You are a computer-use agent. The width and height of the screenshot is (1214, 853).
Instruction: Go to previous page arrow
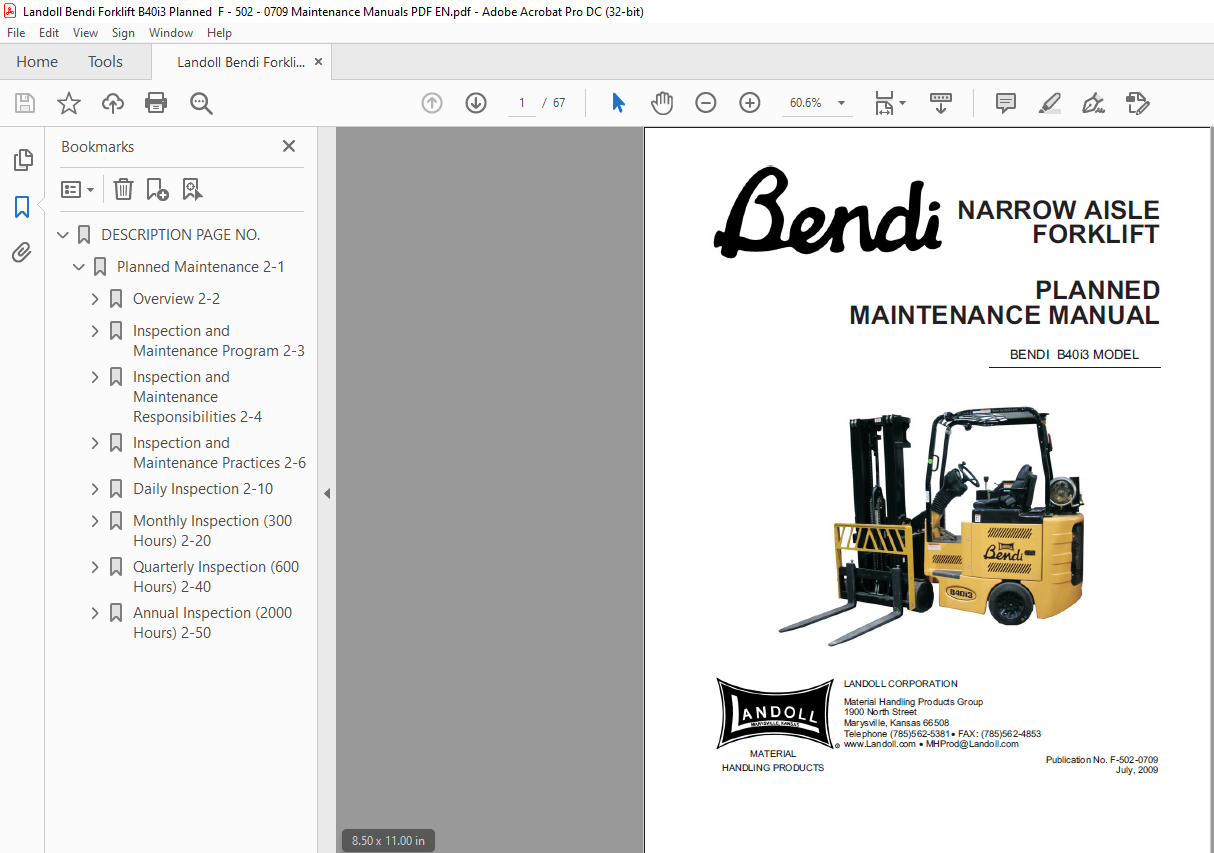(x=432, y=103)
